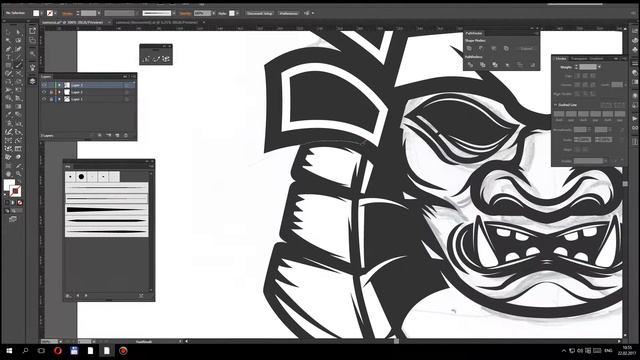640x360 pixels.
Task: Expand the top layer's contents
Action: click(x=59, y=85)
